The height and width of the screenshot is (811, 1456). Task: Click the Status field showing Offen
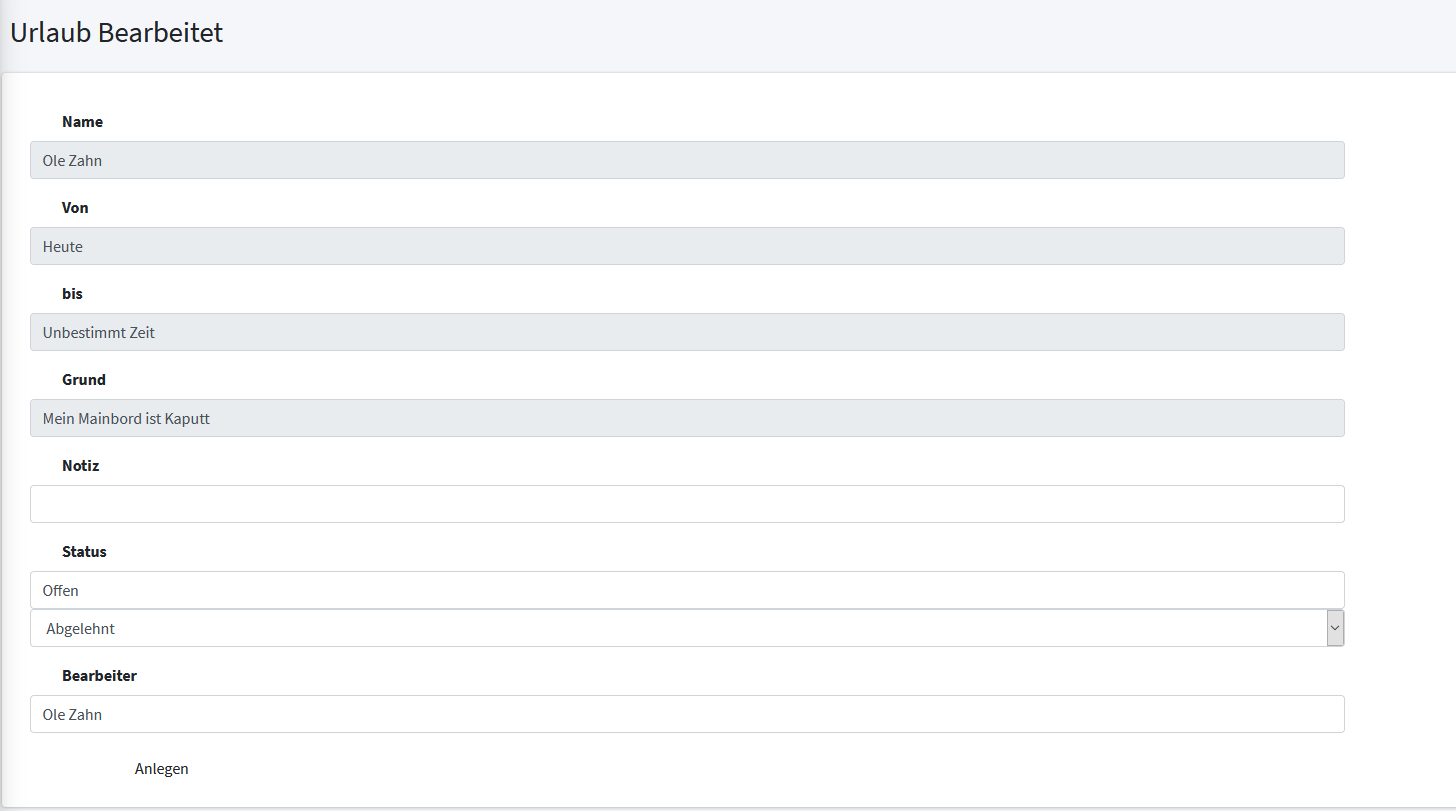click(x=687, y=590)
